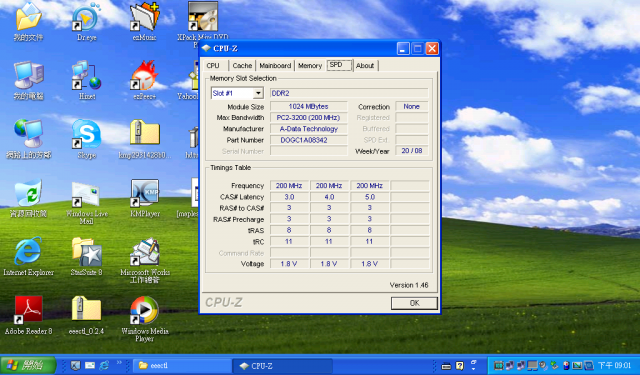Click the OK button in CPU-Z

tap(414, 303)
